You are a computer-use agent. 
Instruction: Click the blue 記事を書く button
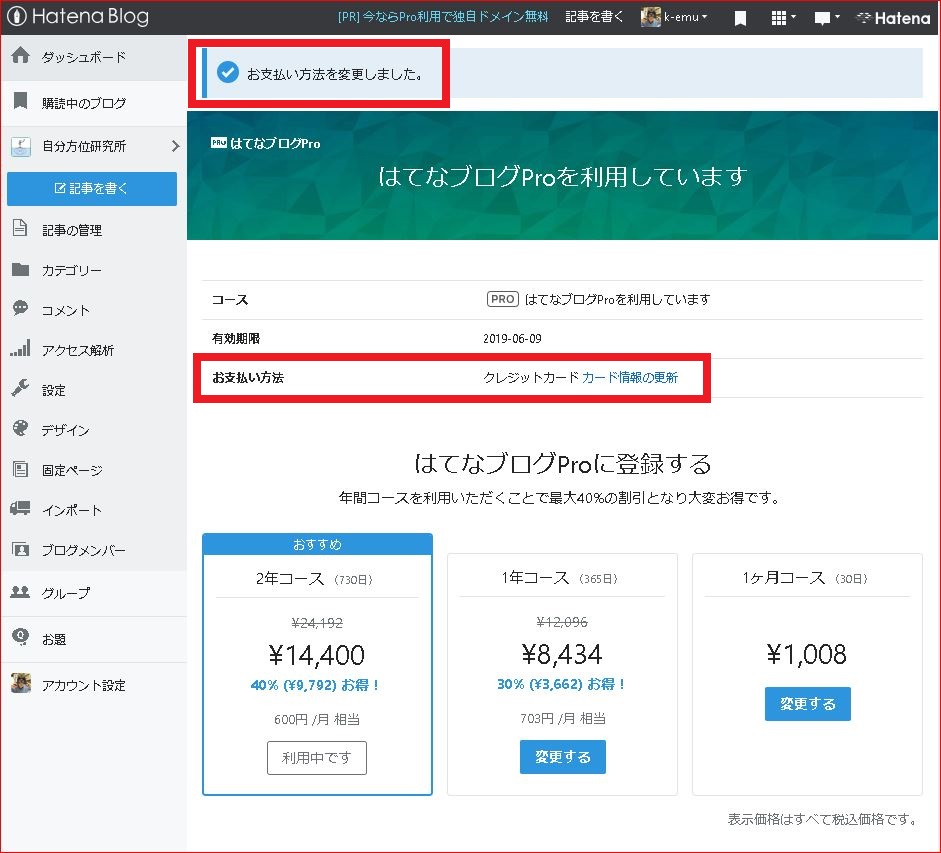92,188
